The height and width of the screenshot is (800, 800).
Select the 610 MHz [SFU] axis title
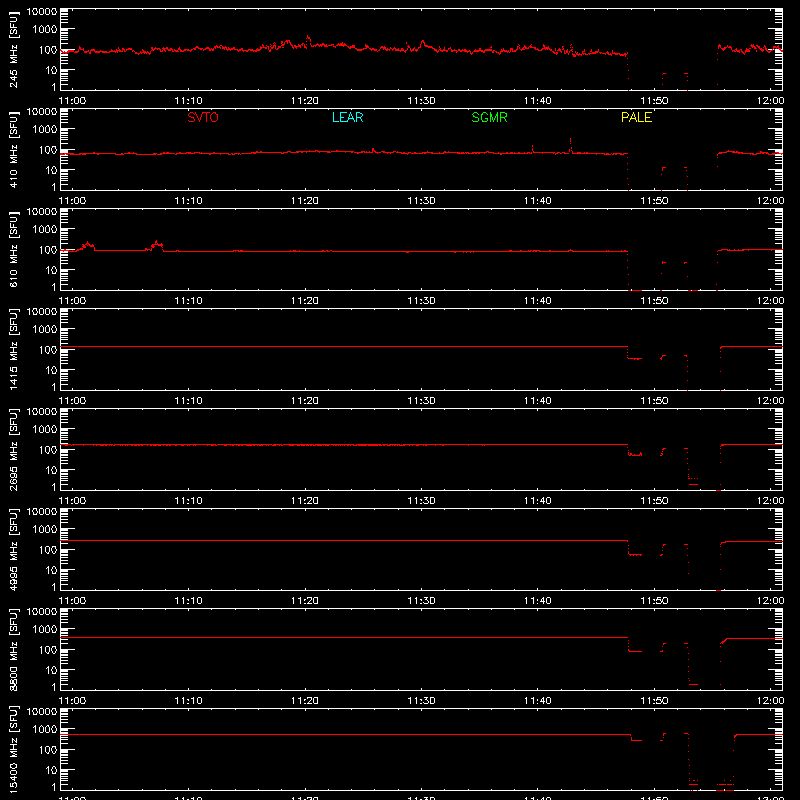click(x=13, y=249)
